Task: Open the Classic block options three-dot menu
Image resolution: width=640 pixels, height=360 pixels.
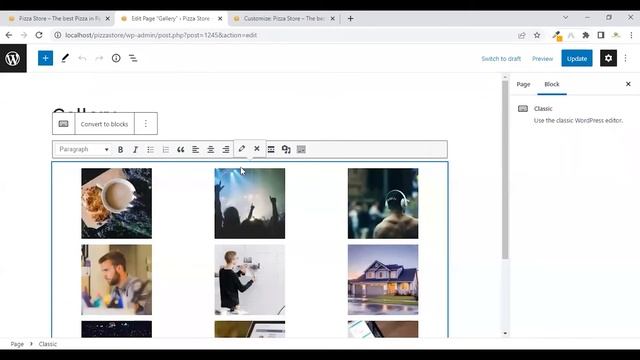Action: pos(146,124)
